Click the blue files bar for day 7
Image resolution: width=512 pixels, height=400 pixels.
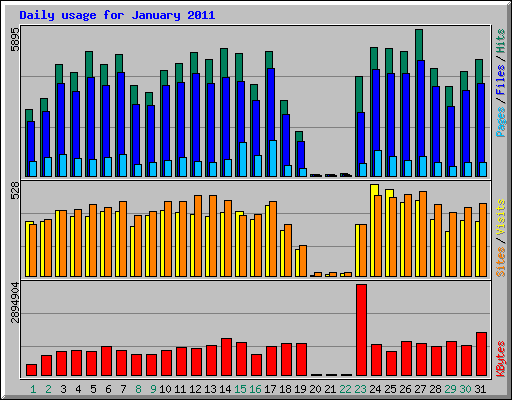pyautogui.click(x=121, y=113)
